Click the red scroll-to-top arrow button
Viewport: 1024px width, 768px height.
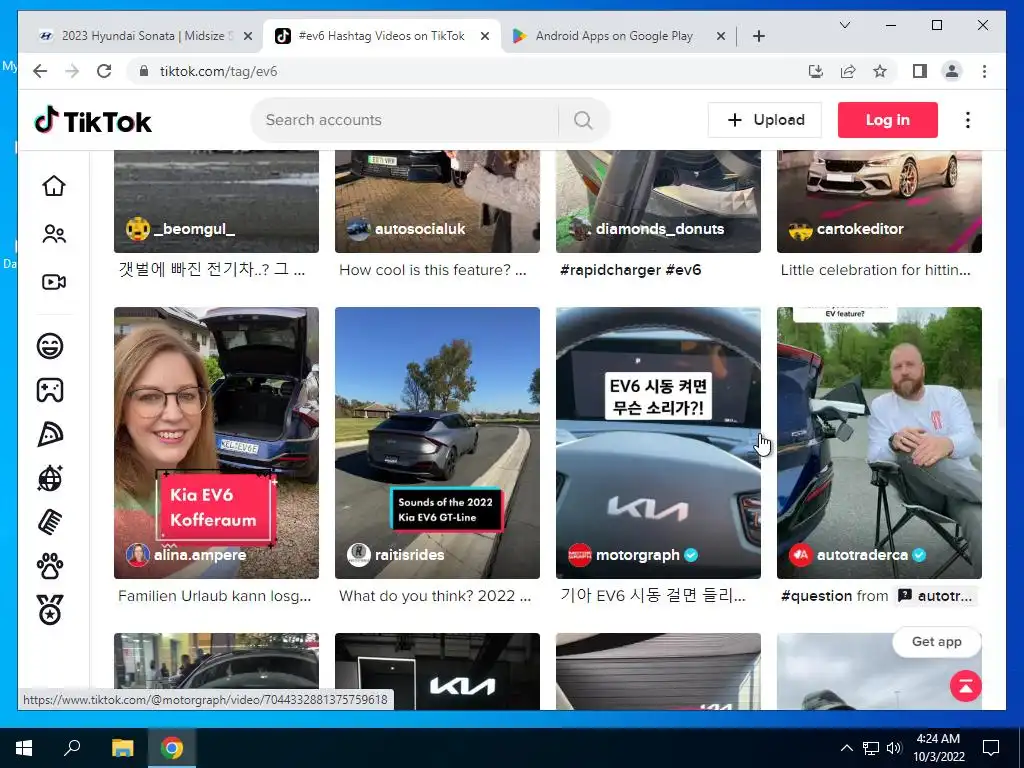pyautogui.click(x=966, y=686)
